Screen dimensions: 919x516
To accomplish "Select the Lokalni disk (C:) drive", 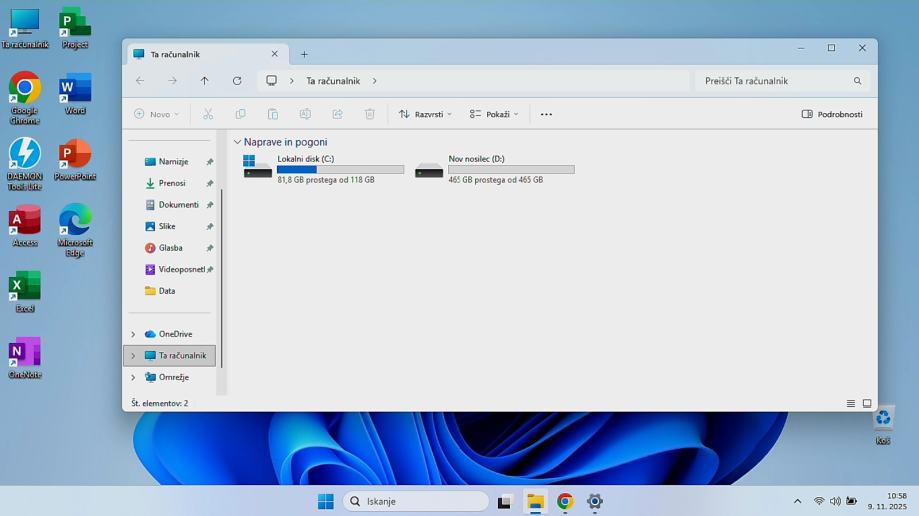I will pos(324,169).
